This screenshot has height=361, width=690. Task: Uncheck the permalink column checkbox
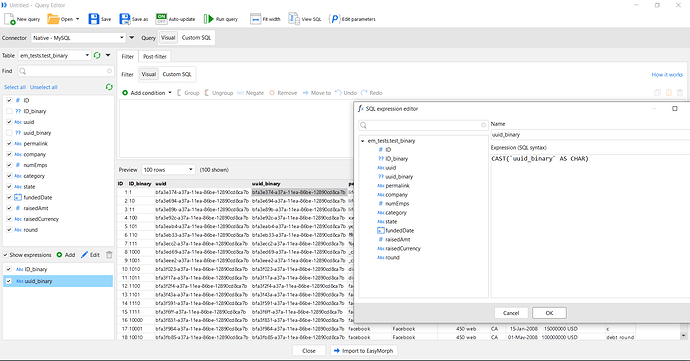click(9, 144)
